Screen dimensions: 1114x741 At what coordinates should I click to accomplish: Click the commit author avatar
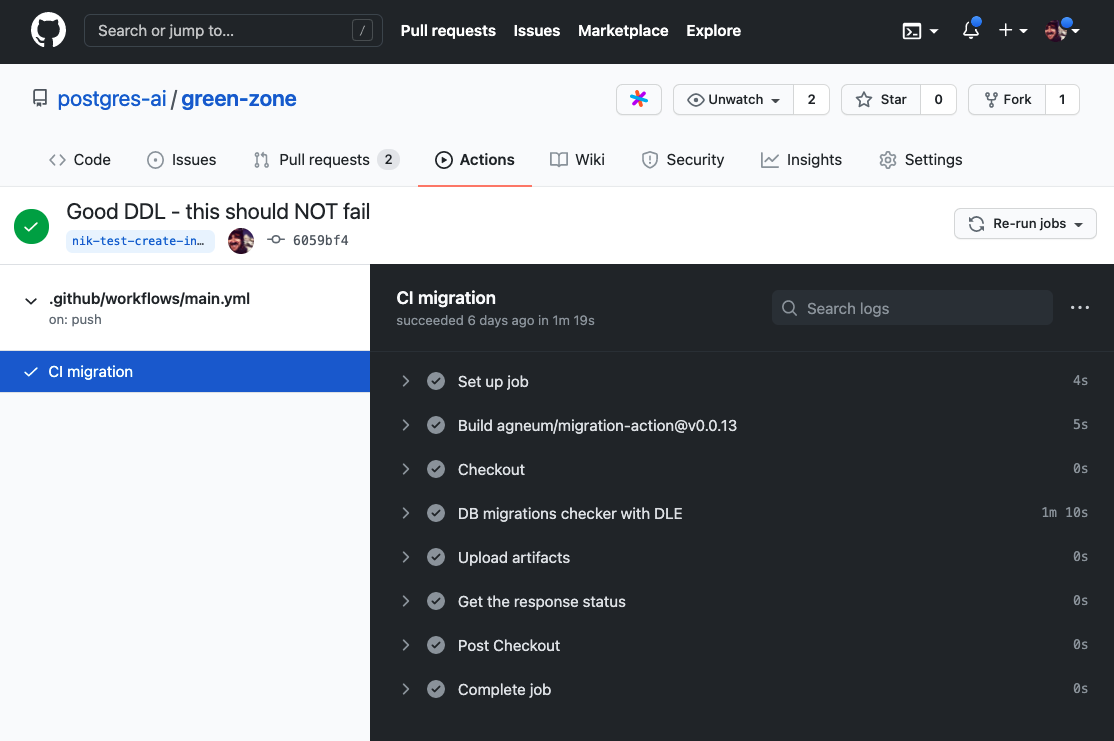241,240
